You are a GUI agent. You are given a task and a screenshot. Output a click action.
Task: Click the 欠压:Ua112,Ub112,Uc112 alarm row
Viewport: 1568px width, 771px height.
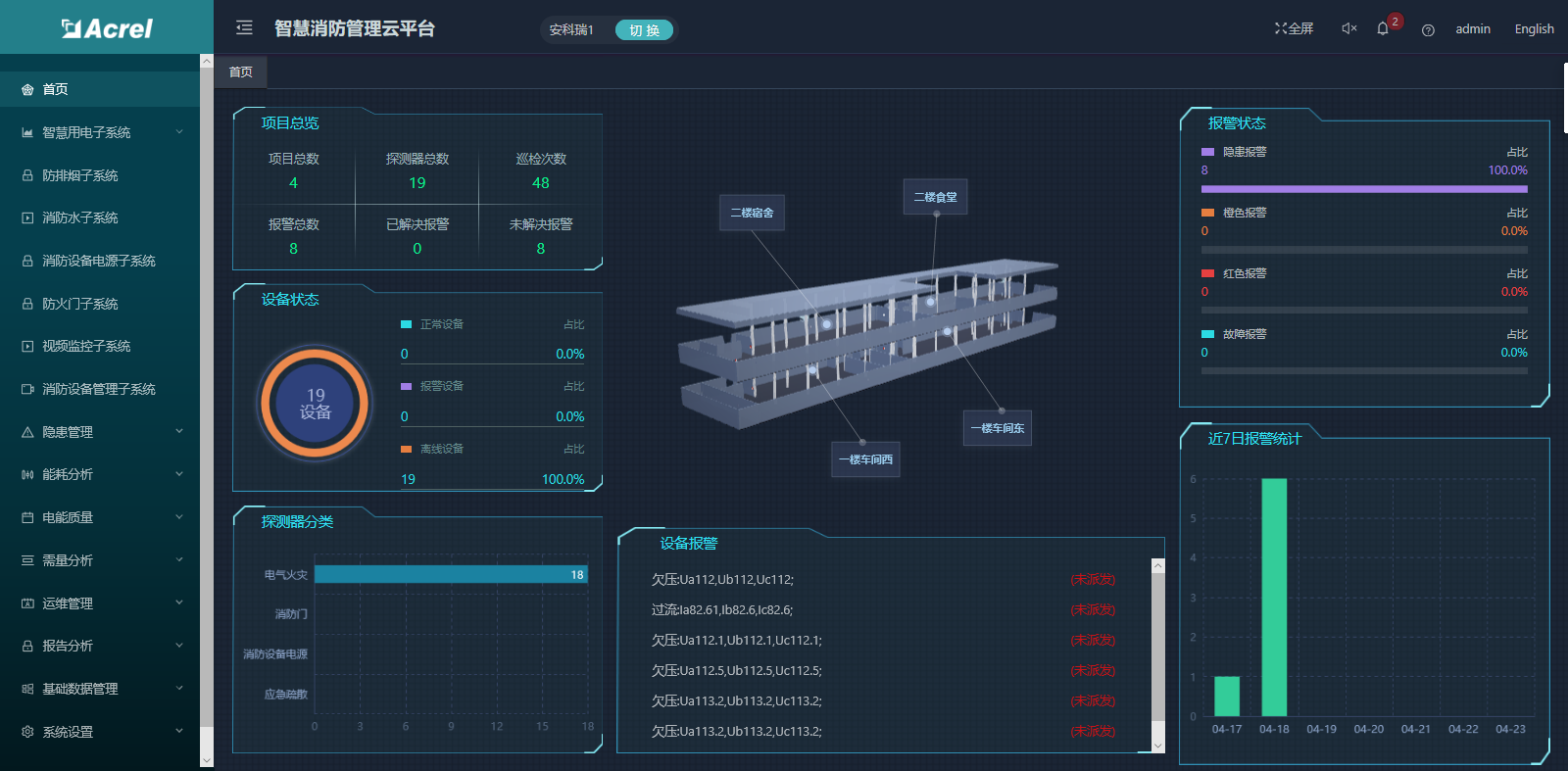coord(883,579)
